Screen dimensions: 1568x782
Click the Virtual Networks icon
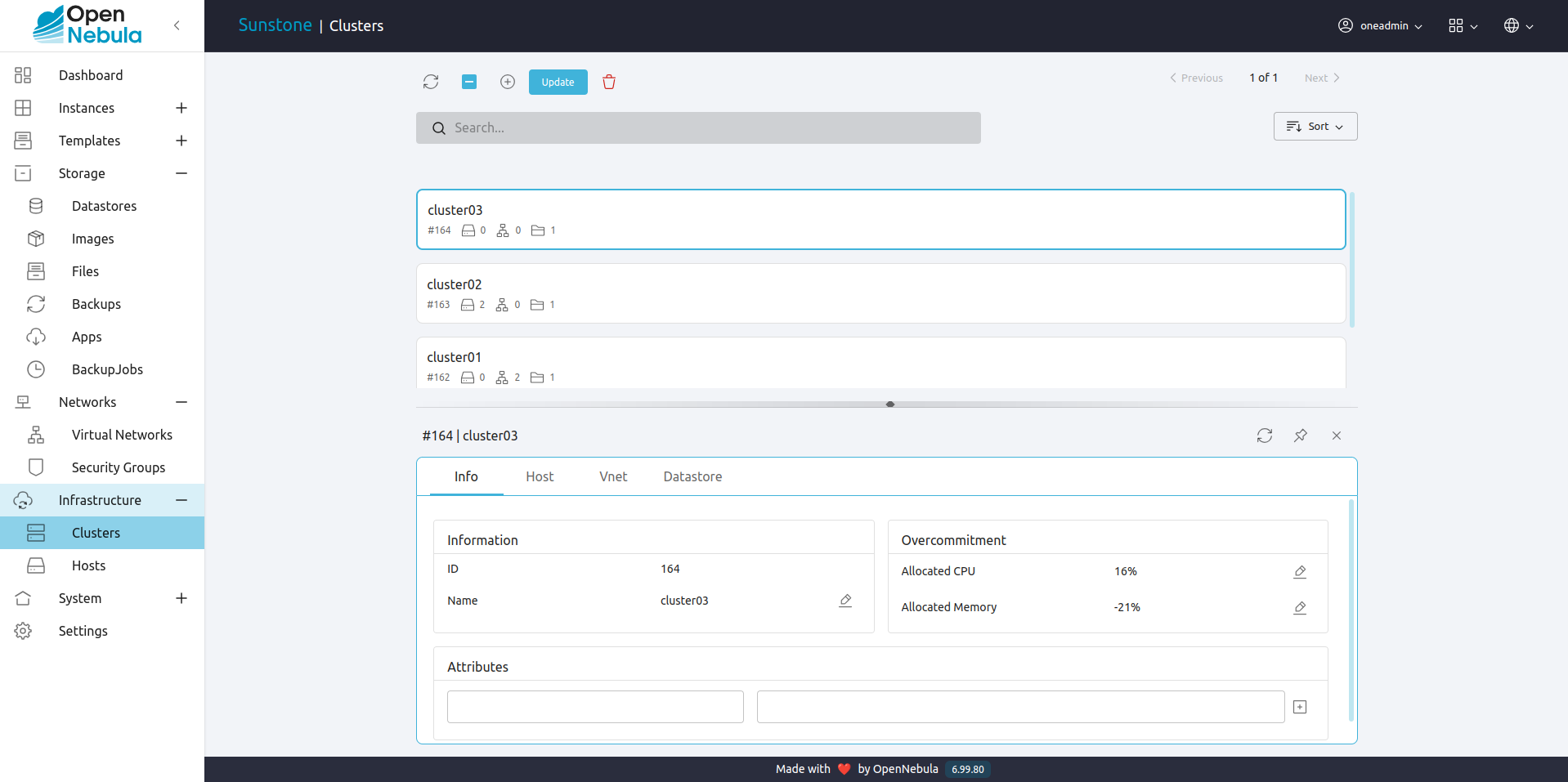coord(36,435)
